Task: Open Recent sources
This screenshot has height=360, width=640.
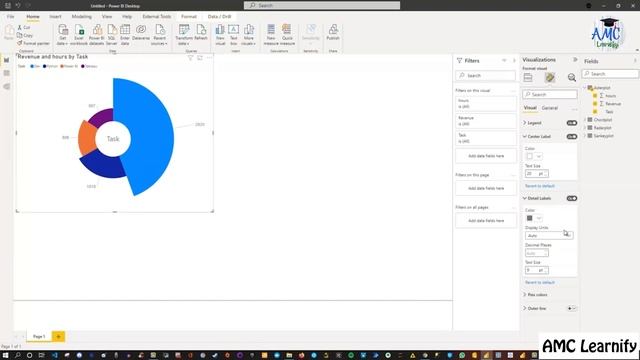Action: pyautogui.click(x=160, y=34)
